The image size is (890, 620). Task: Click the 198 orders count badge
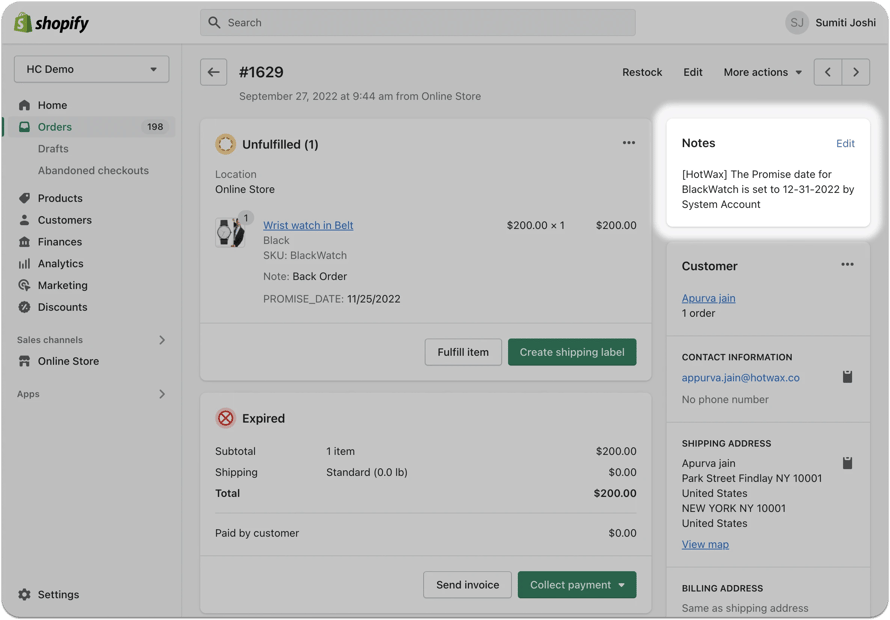(x=155, y=127)
